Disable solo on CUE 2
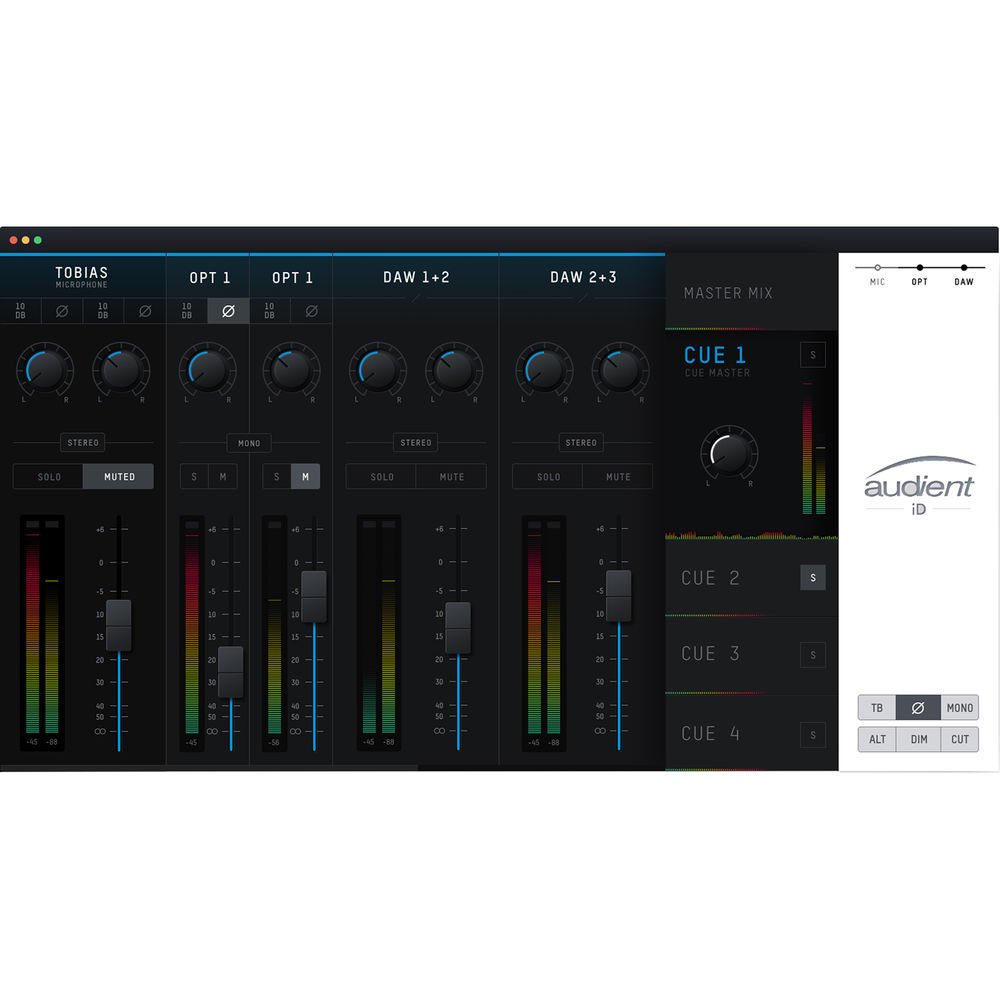Screen dimensions: 1000x1000 coord(813,577)
